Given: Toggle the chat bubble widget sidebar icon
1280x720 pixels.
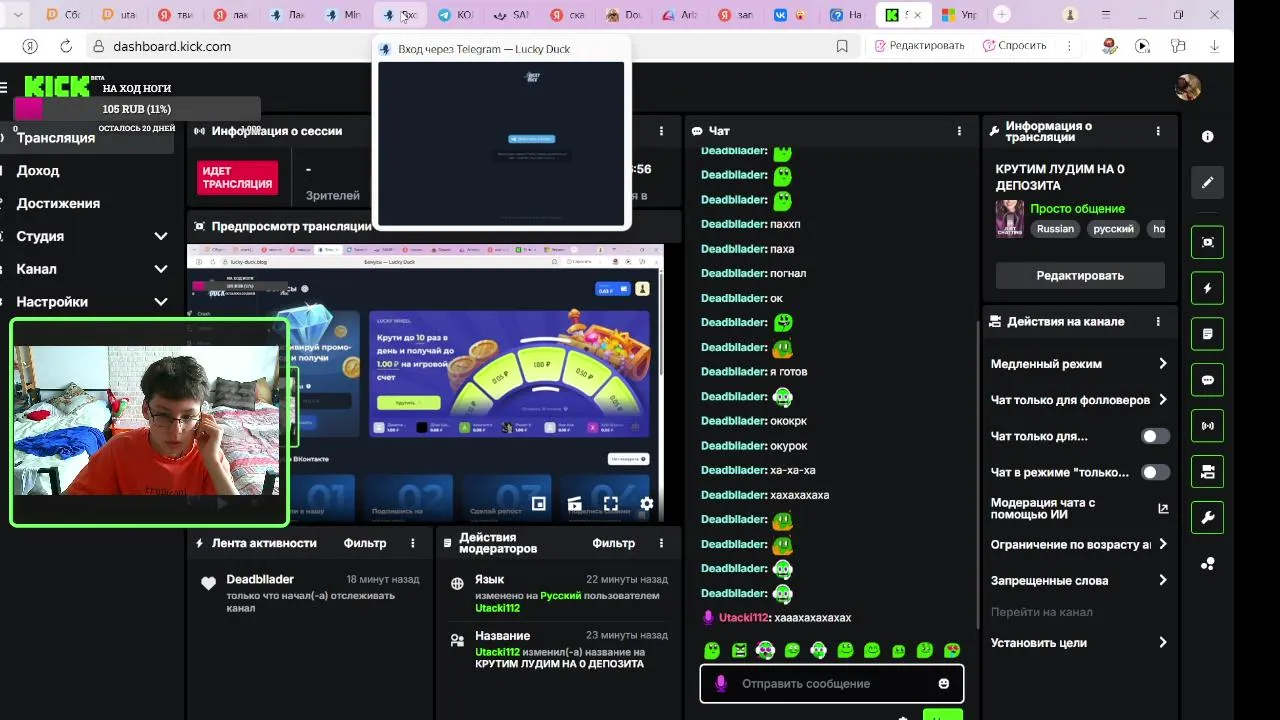Looking at the screenshot, I should coord(1207,380).
